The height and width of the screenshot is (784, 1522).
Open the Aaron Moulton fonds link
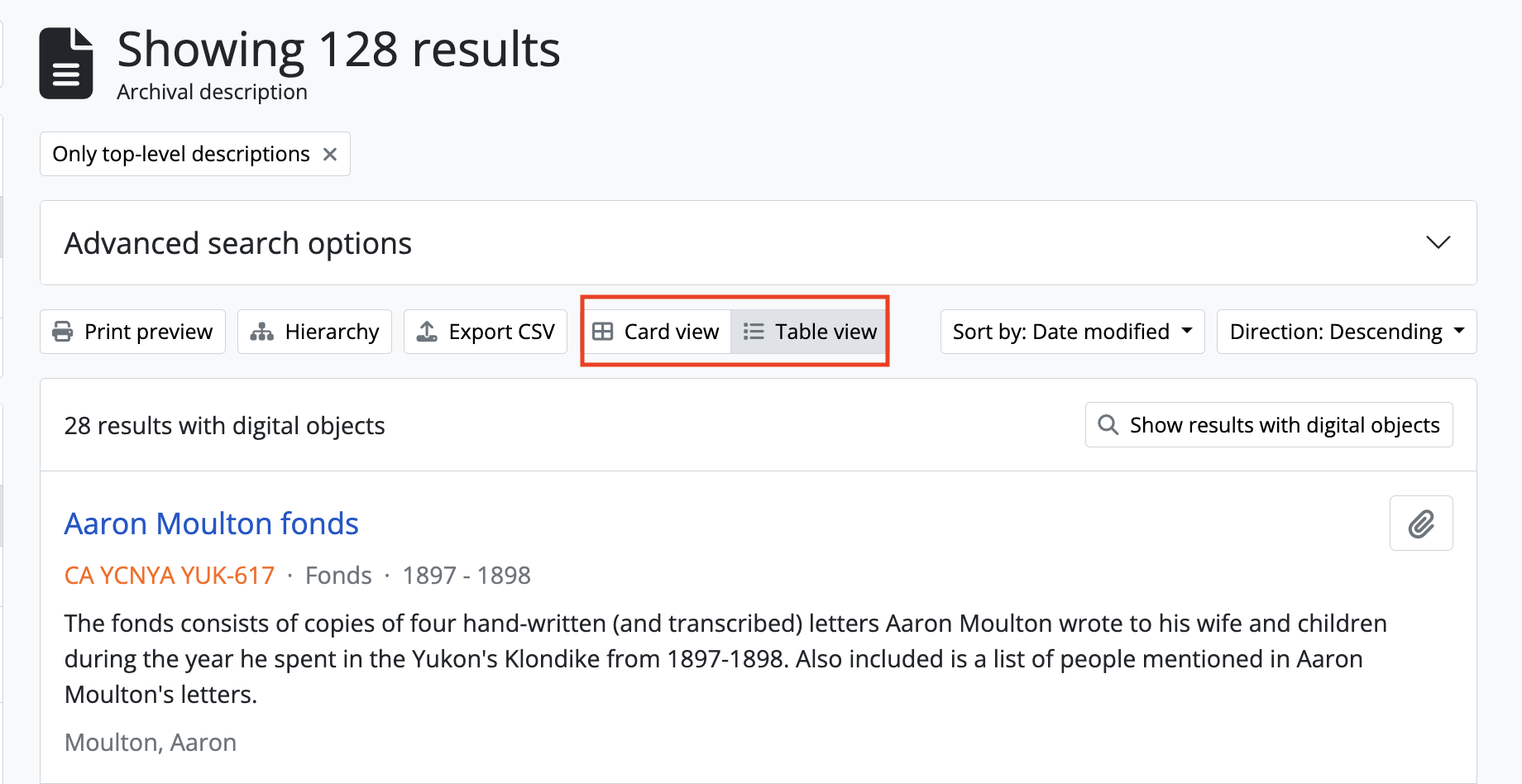[x=212, y=523]
